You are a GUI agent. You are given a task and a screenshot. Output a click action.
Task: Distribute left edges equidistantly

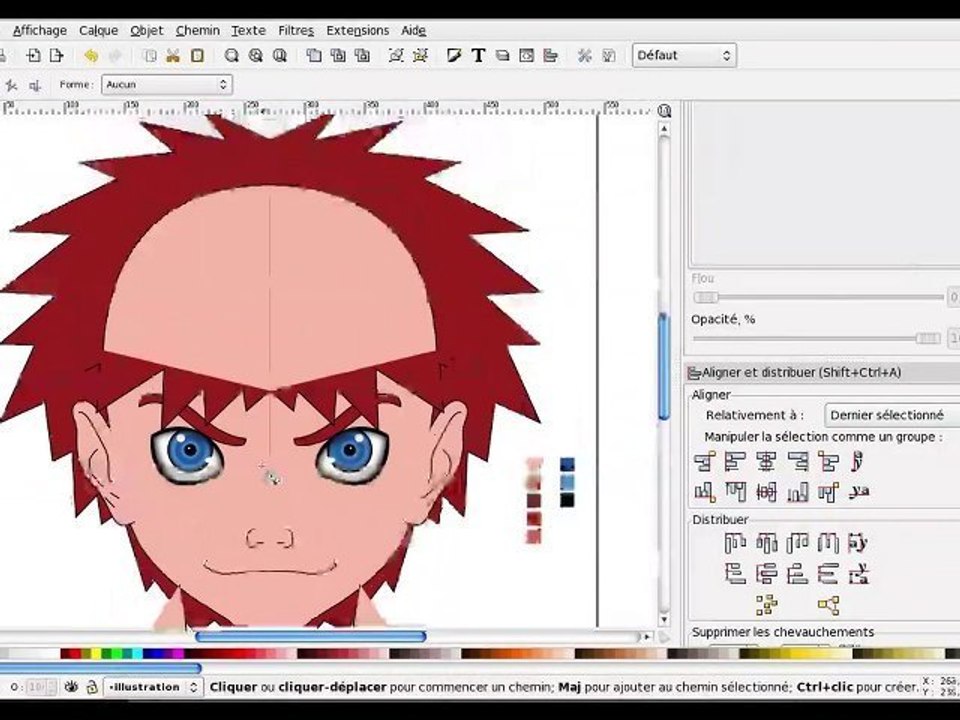(735, 542)
